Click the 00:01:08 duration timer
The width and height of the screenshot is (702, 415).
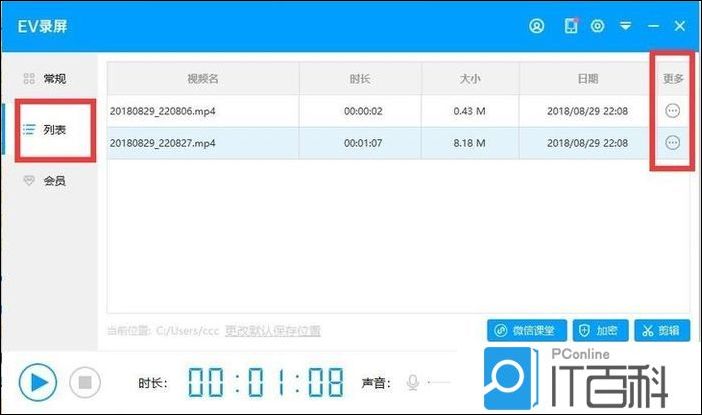(266, 382)
